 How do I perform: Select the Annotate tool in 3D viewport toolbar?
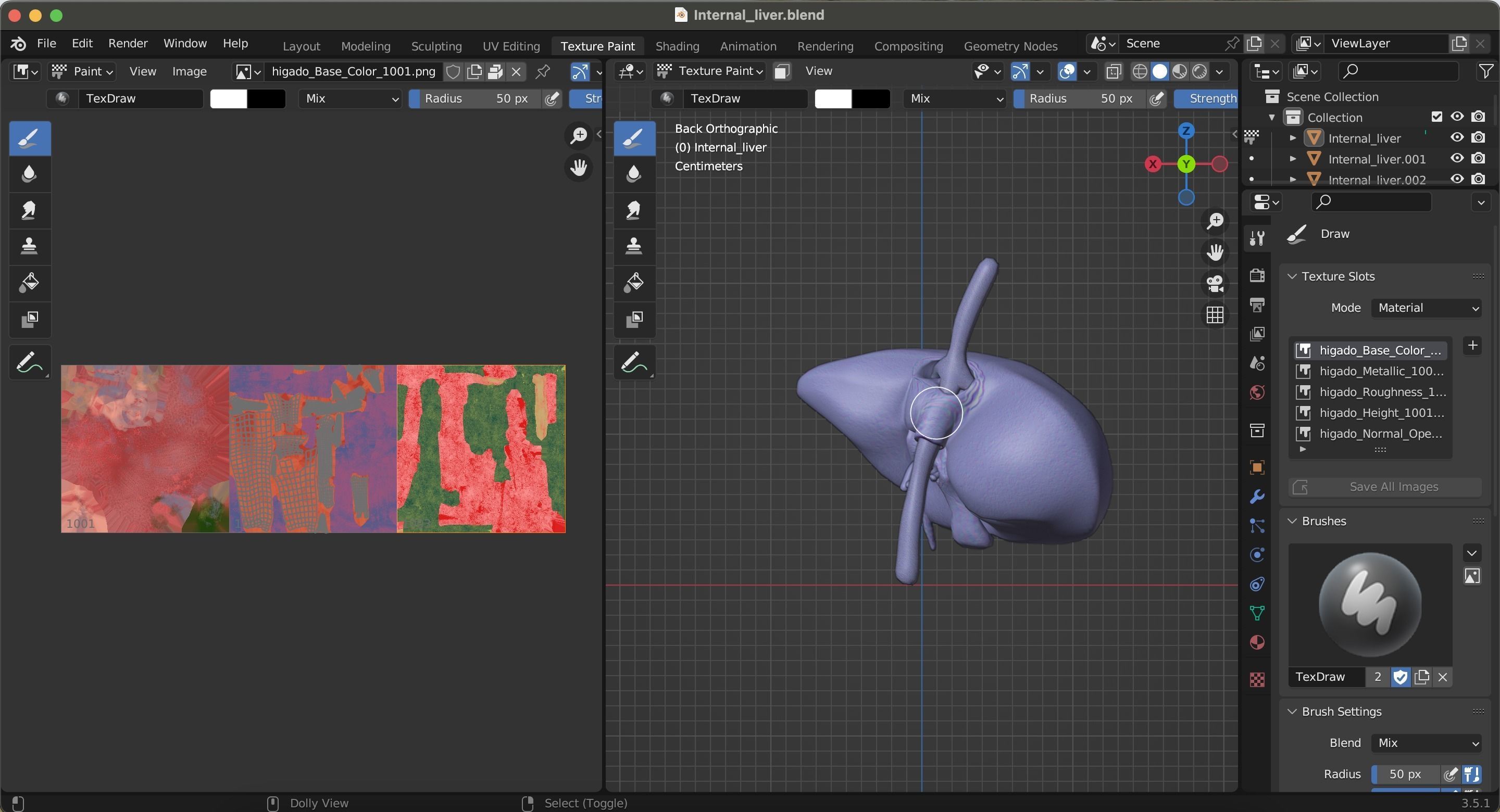[634, 362]
